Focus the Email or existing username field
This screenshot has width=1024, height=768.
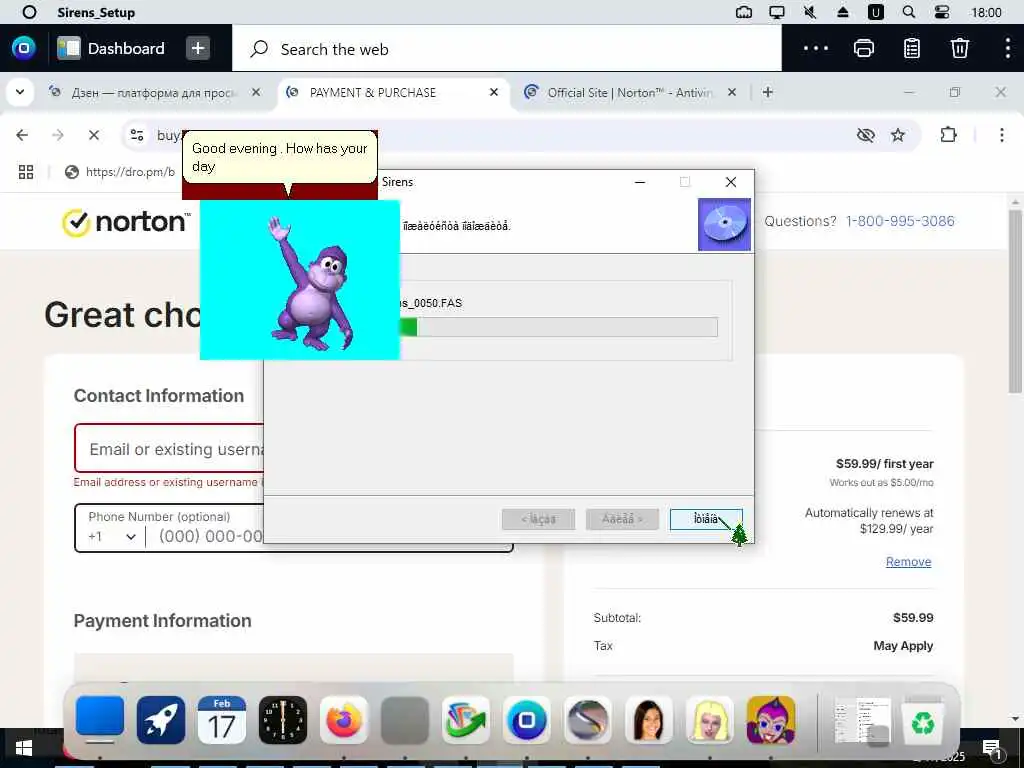coord(170,448)
